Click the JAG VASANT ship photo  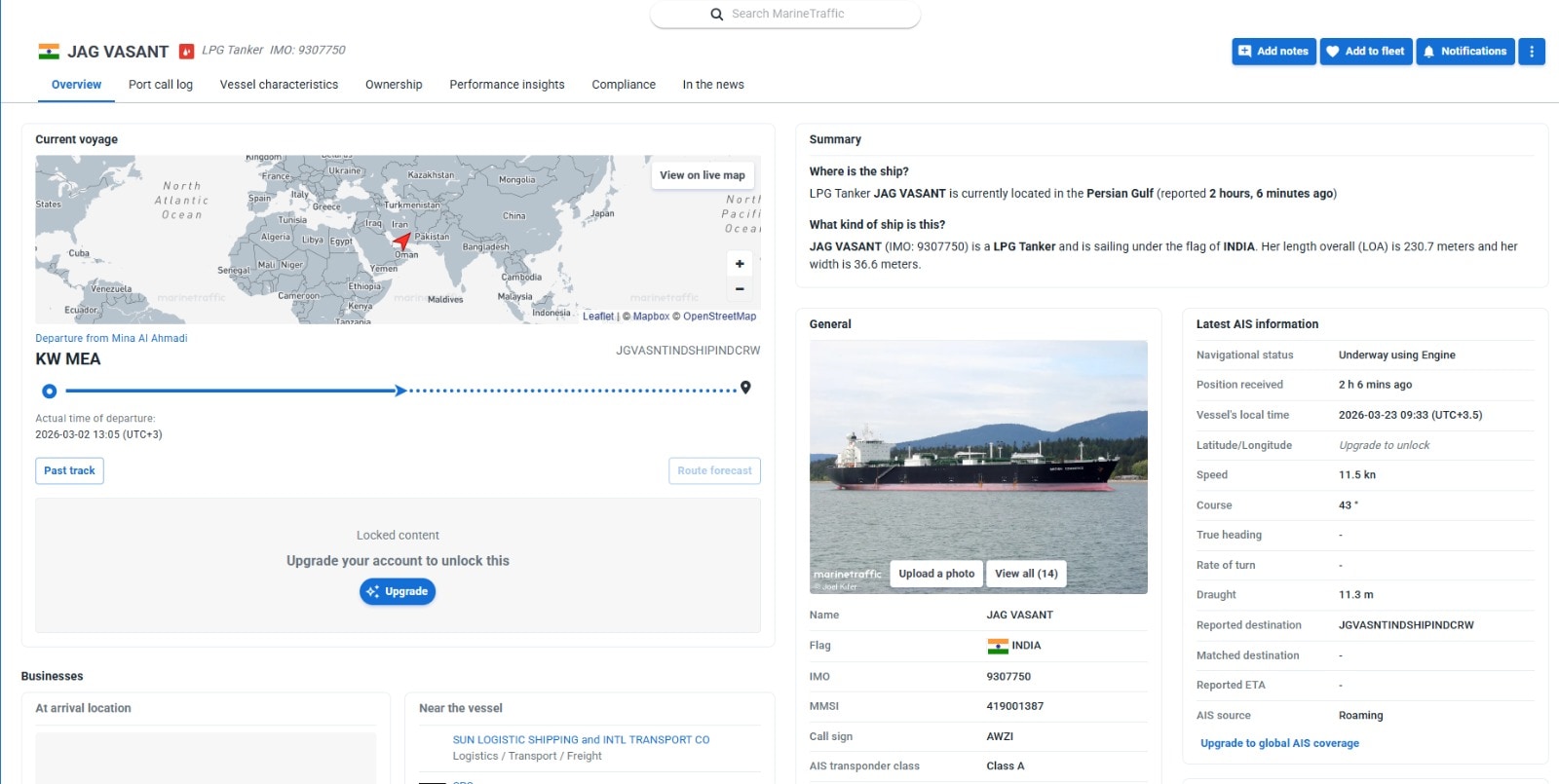[978, 448]
